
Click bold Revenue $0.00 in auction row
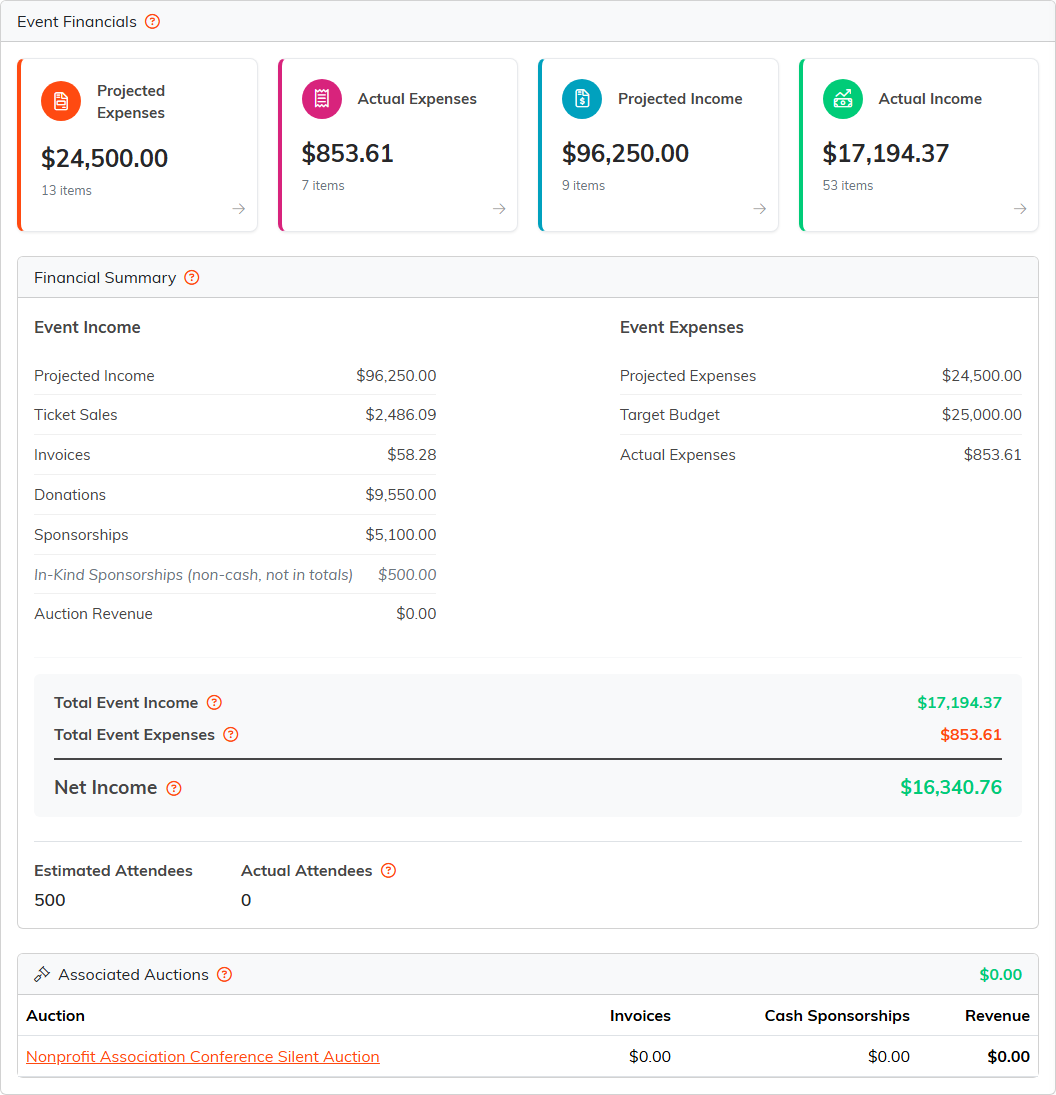pyautogui.click(x=1009, y=1057)
